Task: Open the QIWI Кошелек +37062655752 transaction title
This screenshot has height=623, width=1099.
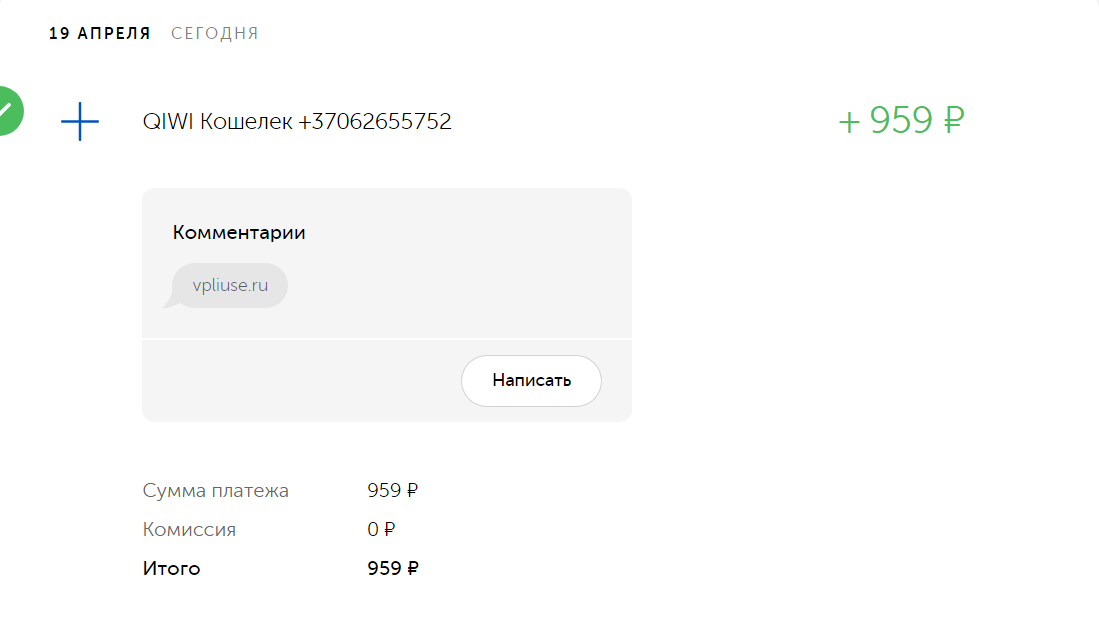Action: pyautogui.click(x=296, y=121)
